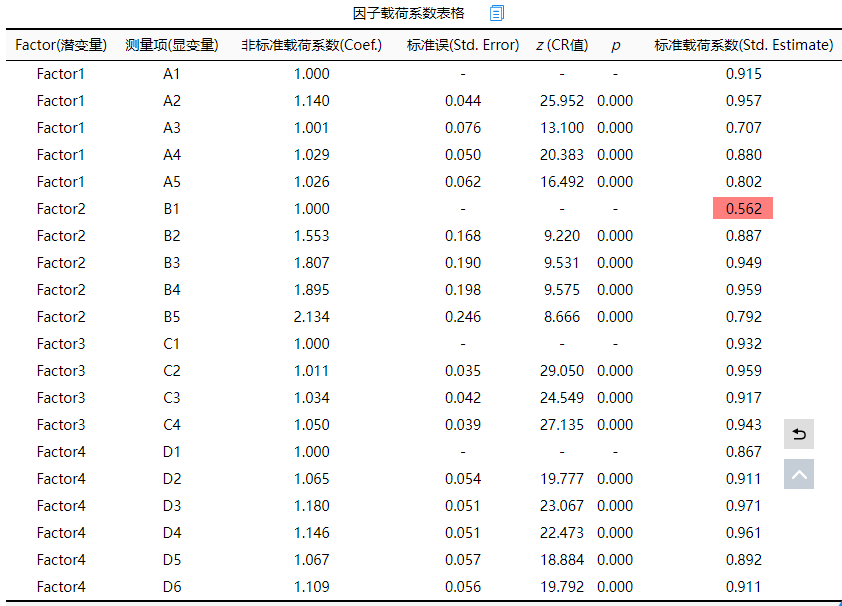This screenshot has width=842, height=606.
Task: Select the A1 measurement item cell
Action: [172, 73]
